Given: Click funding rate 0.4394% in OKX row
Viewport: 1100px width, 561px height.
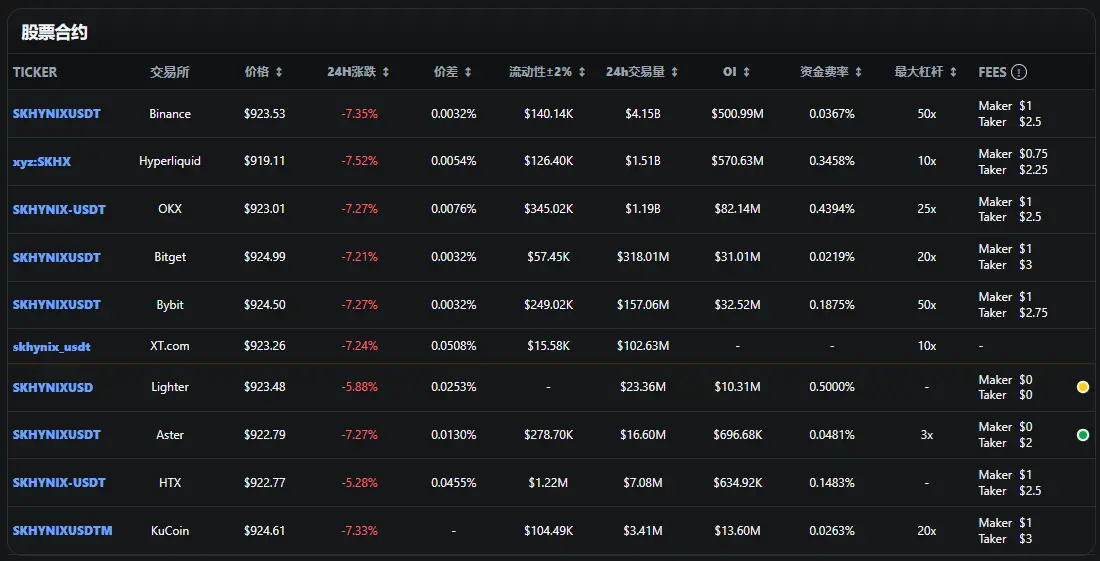Looking at the screenshot, I should [x=832, y=209].
